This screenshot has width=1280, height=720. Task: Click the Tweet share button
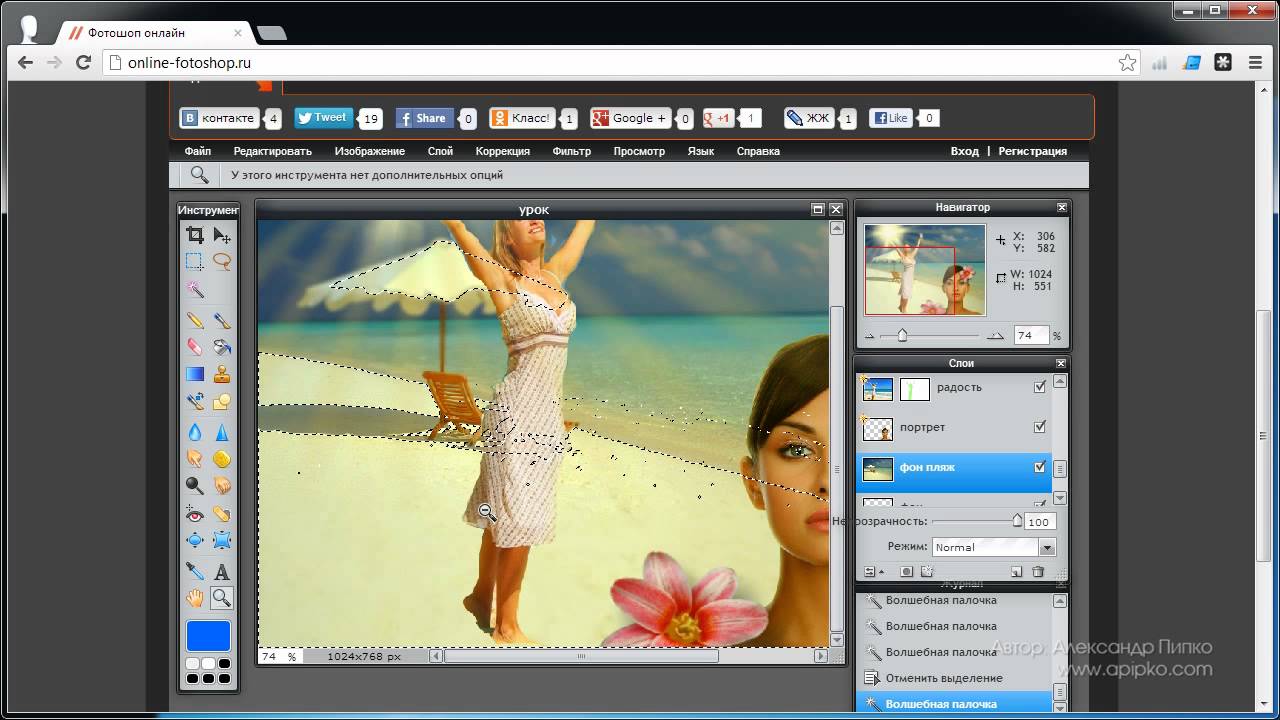tap(323, 118)
